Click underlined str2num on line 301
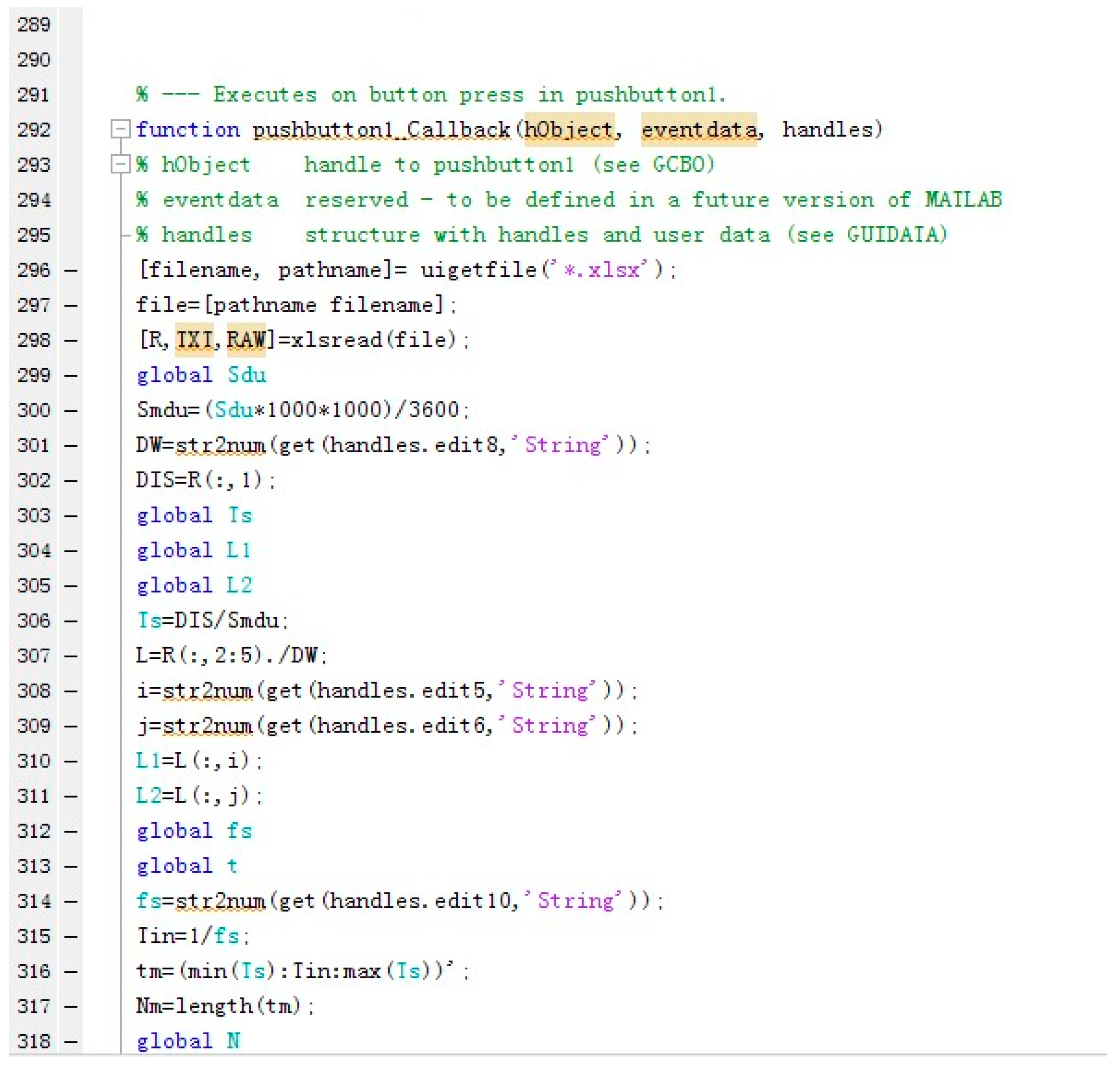Viewport: 1120px width, 1065px height. click(220, 445)
